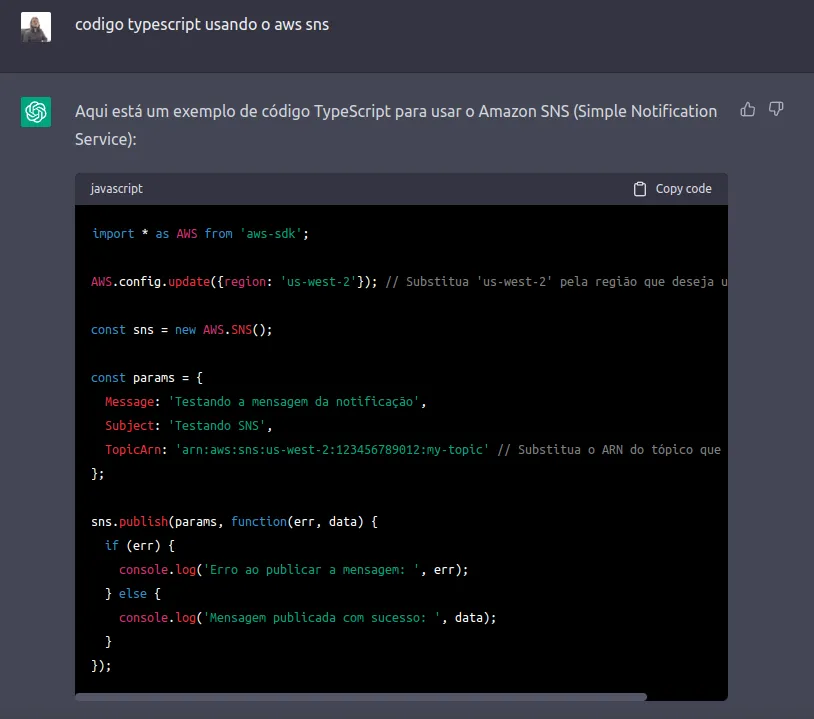Click the "const sns = new AWS.SNS()" line
This screenshot has height=719, width=814.
(181, 330)
